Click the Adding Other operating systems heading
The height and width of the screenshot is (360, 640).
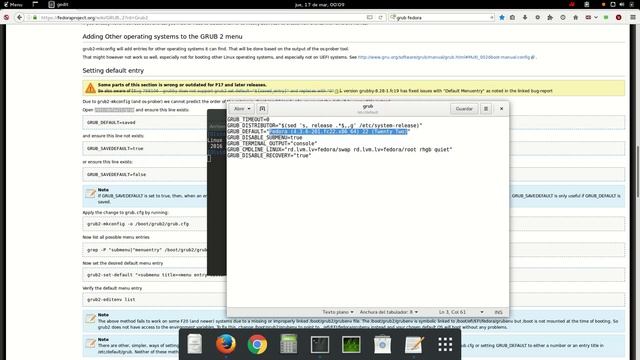[x=162, y=36]
